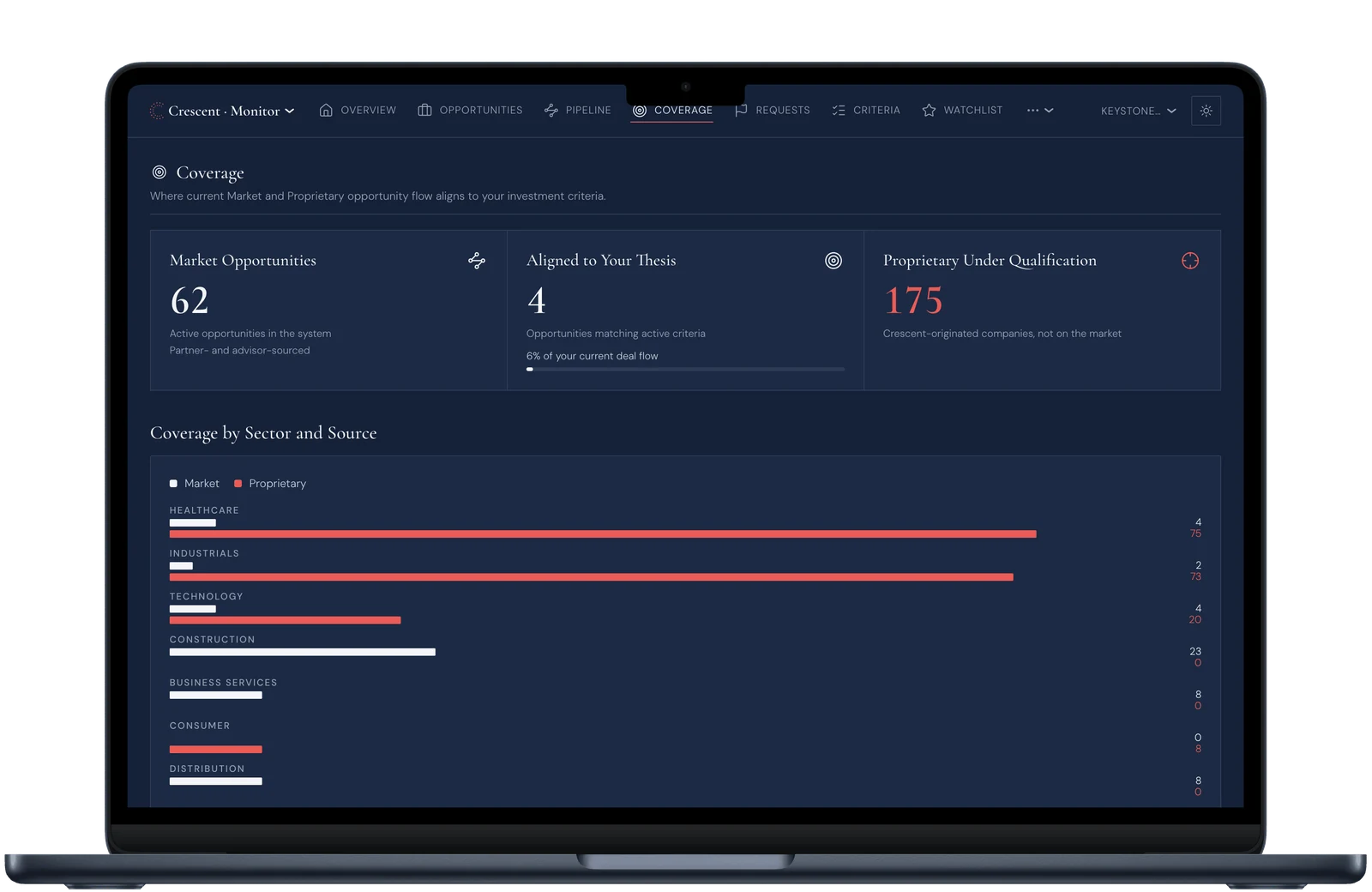The width and height of the screenshot is (1372, 892).
Task: Click the Opportunities briefcase icon
Action: click(424, 110)
